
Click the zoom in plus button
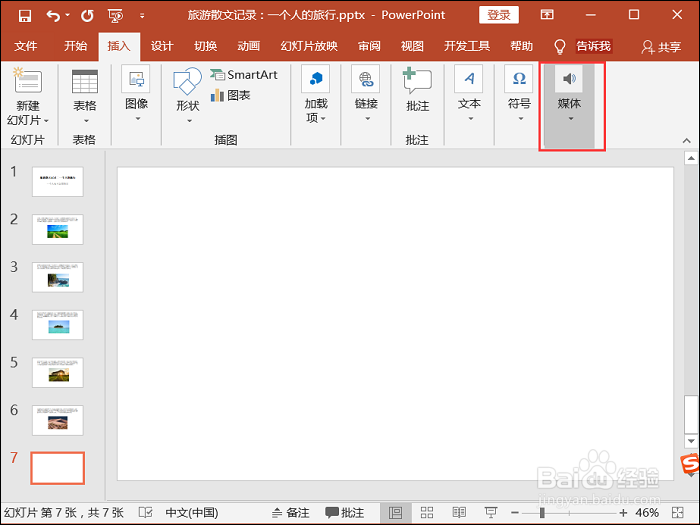[623, 512]
